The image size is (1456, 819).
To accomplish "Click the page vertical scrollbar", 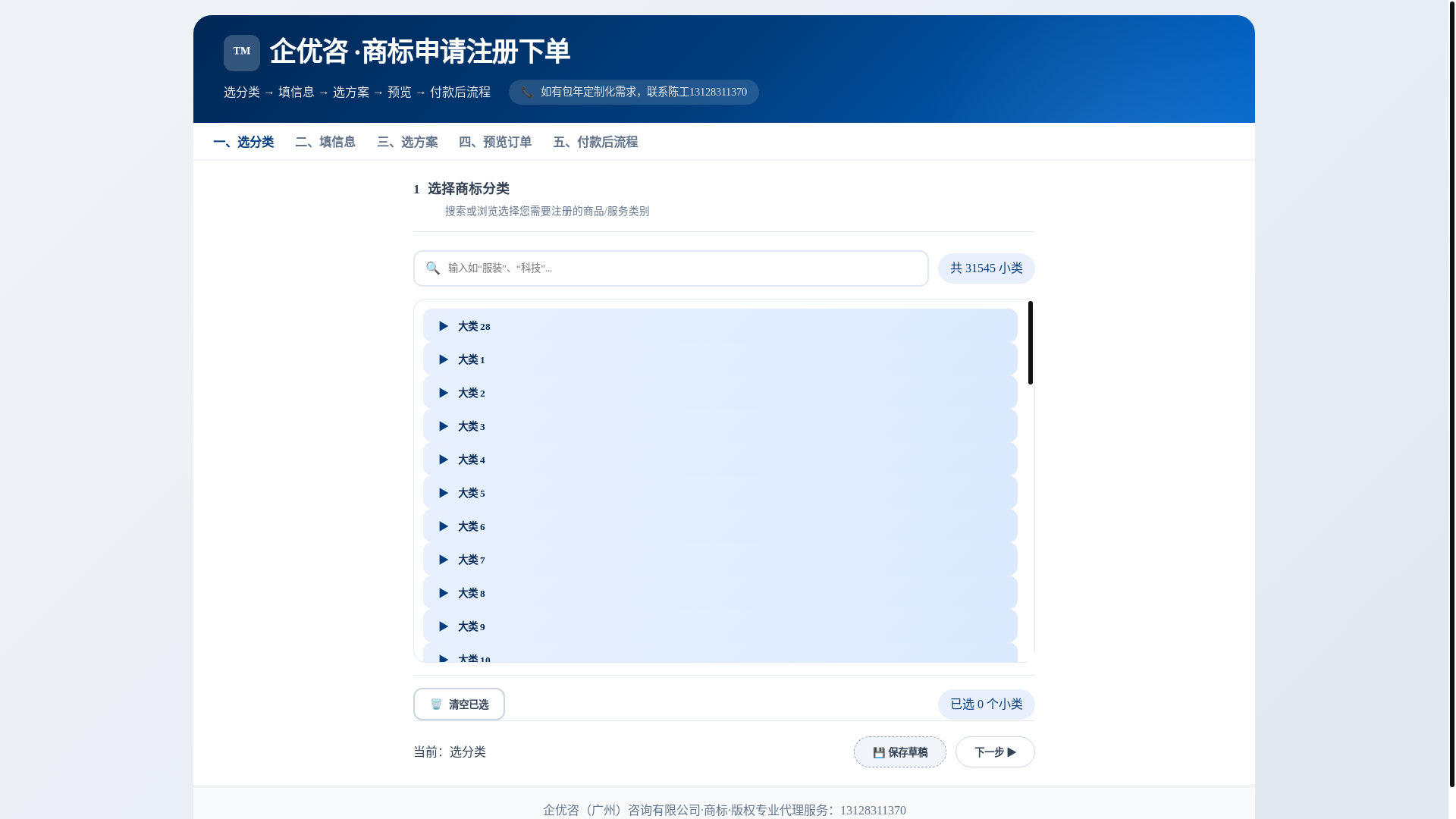I will (1451, 394).
